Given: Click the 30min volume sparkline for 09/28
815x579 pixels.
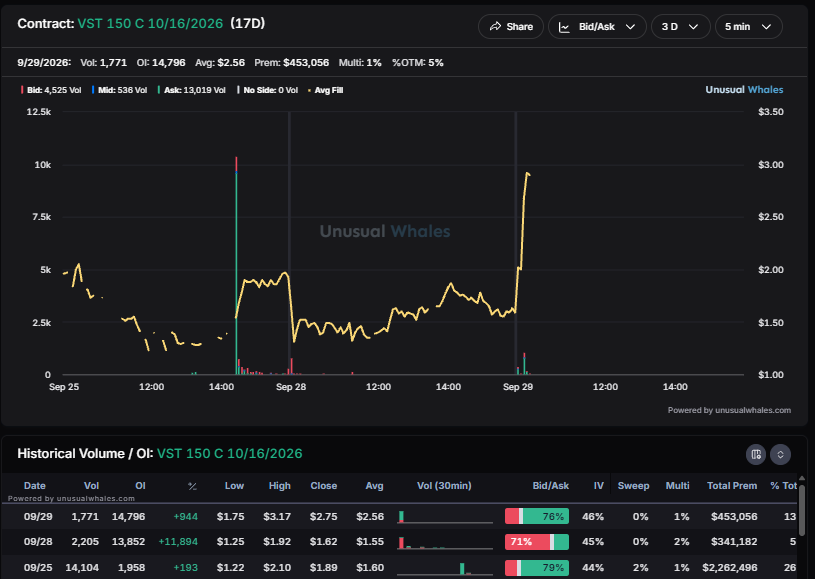Looking at the screenshot, I should coord(445,543).
